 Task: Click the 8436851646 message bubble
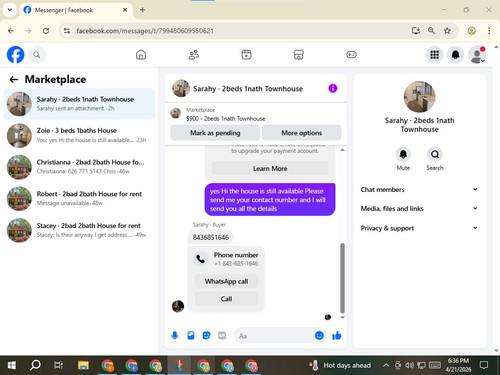click(211, 237)
